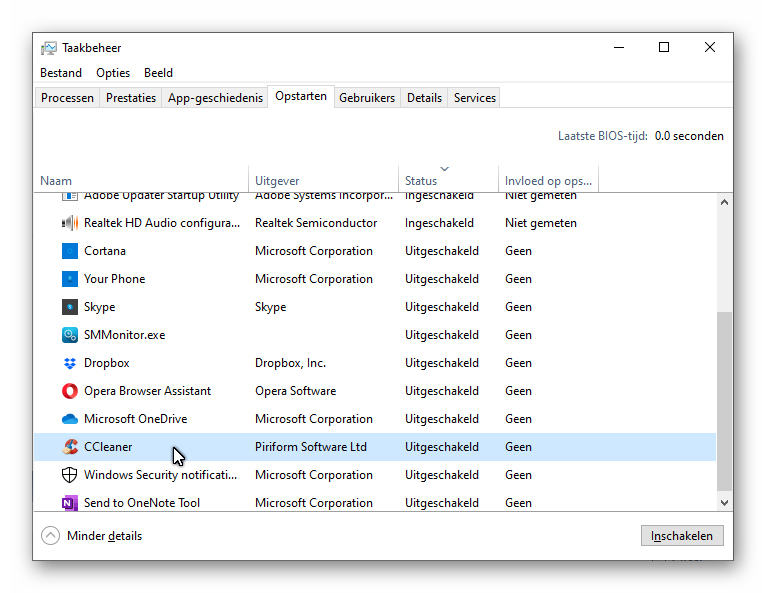Click the CCleaner icon
This screenshot has height=593, width=766.
coord(69,447)
